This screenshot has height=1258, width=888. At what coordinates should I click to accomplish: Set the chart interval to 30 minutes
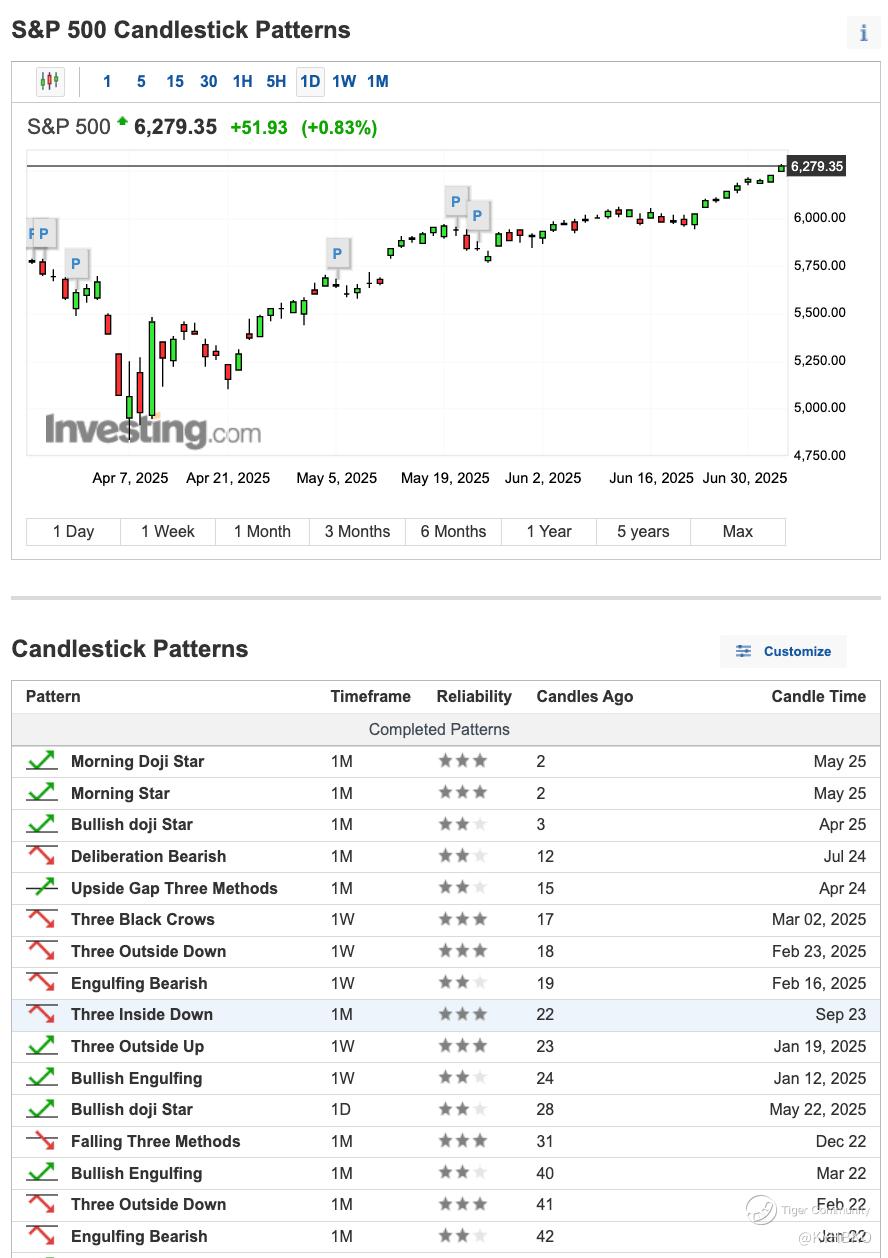209,82
